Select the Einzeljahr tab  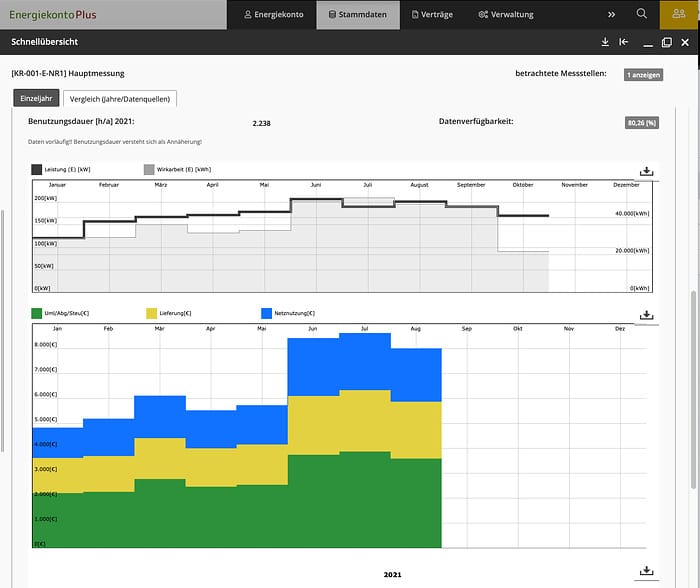(35, 98)
